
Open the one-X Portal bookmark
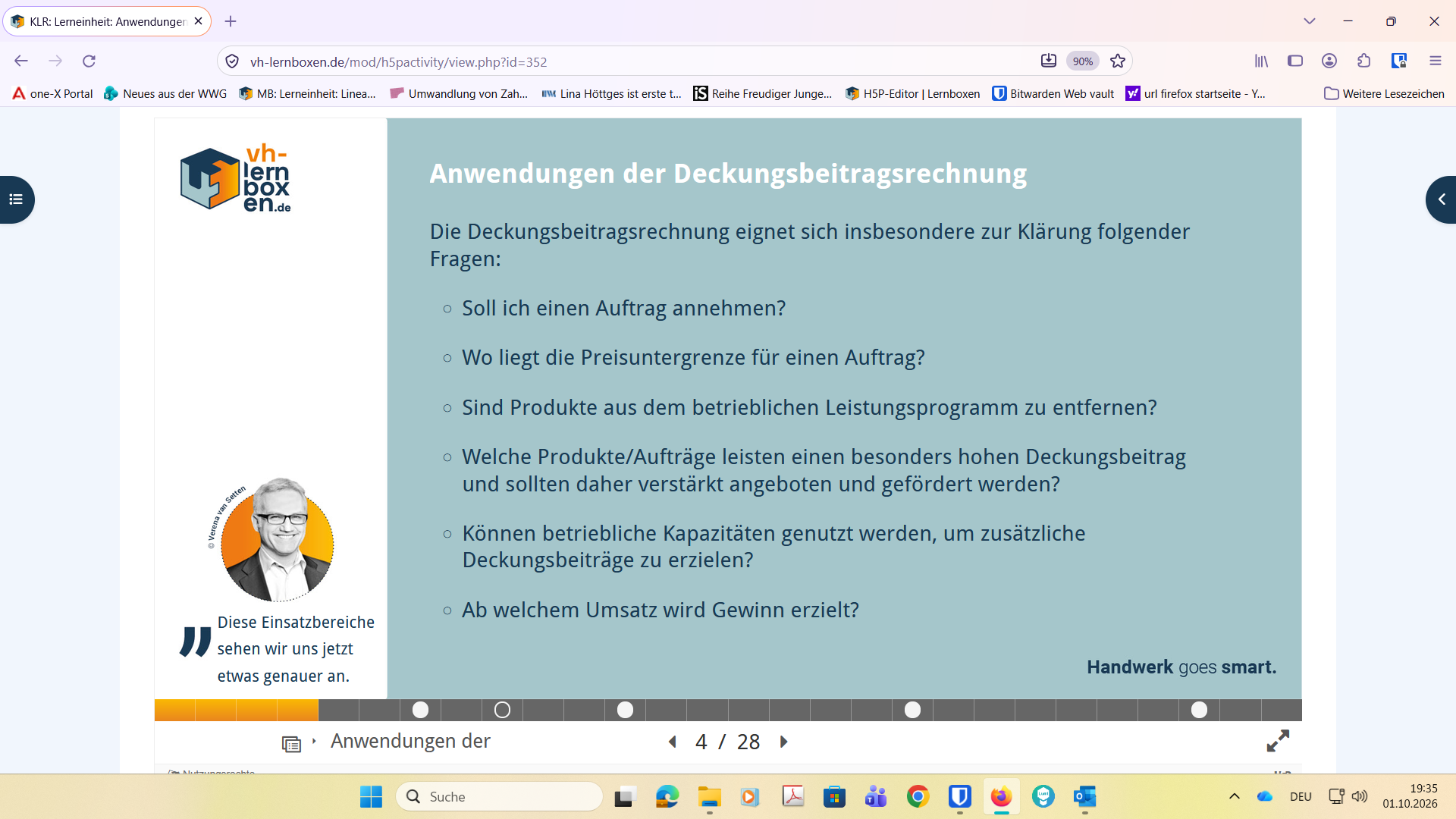point(52,93)
